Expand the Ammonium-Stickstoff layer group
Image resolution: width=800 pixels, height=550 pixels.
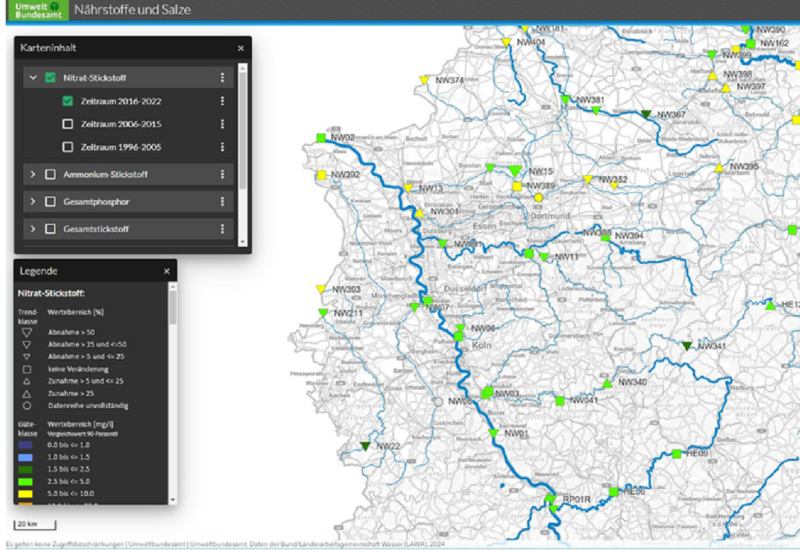click(33, 174)
